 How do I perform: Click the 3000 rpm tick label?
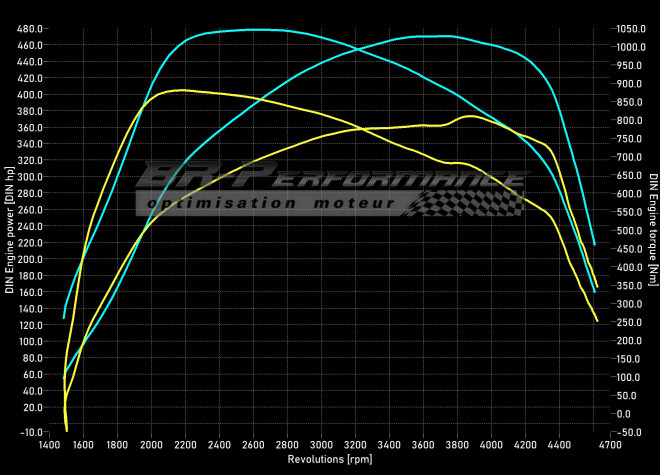322,446
